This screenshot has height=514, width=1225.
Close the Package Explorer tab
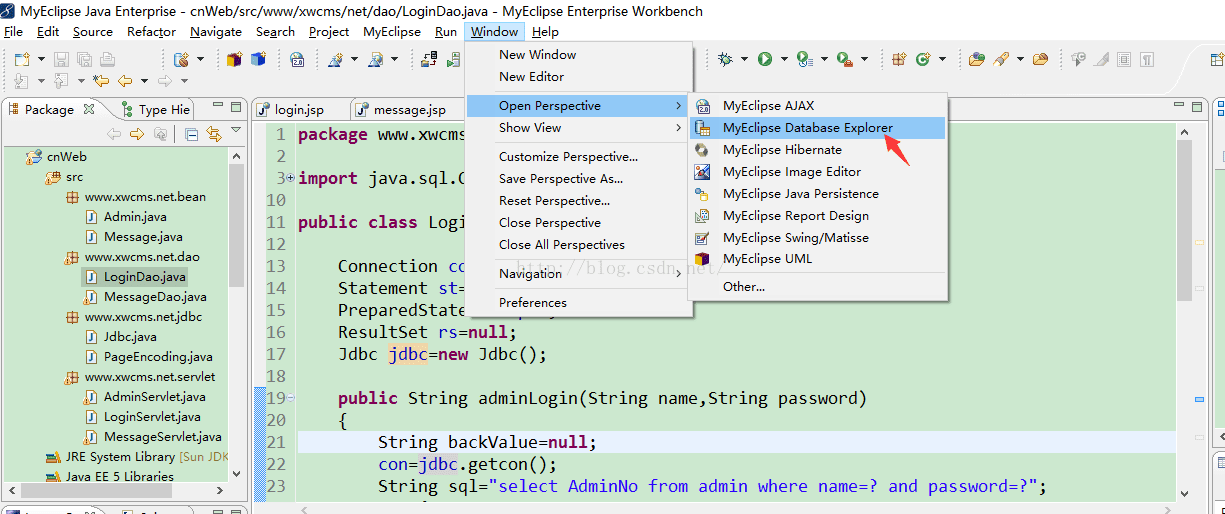tap(89, 109)
